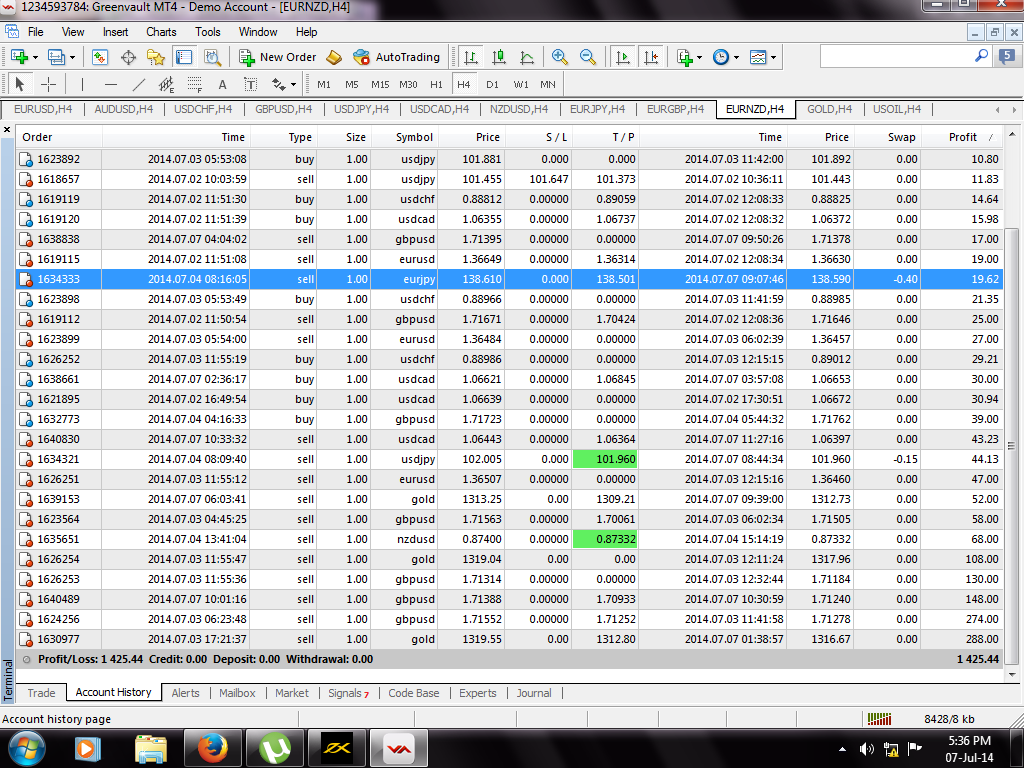This screenshot has height=768, width=1024.
Task: Switch timeframe to M15
Action: (380, 84)
